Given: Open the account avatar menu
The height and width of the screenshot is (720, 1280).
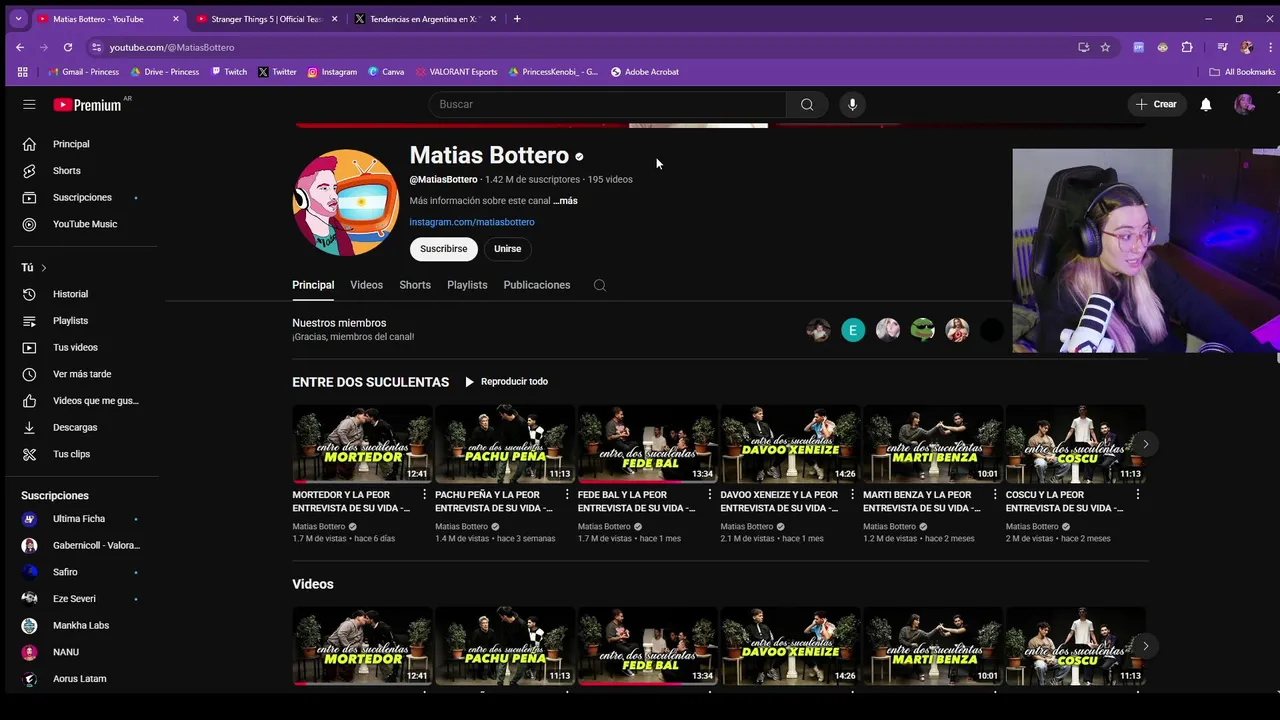Looking at the screenshot, I should click(1244, 104).
